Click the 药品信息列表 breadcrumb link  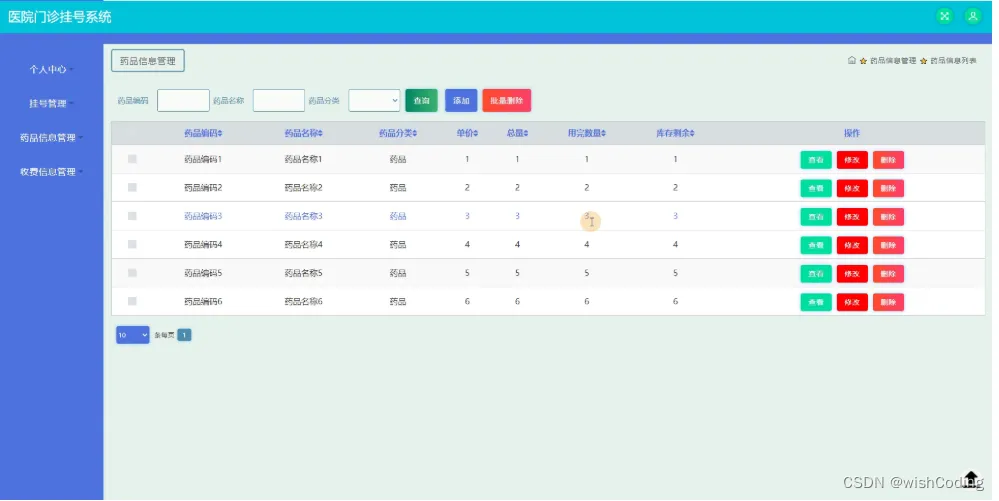click(953, 61)
